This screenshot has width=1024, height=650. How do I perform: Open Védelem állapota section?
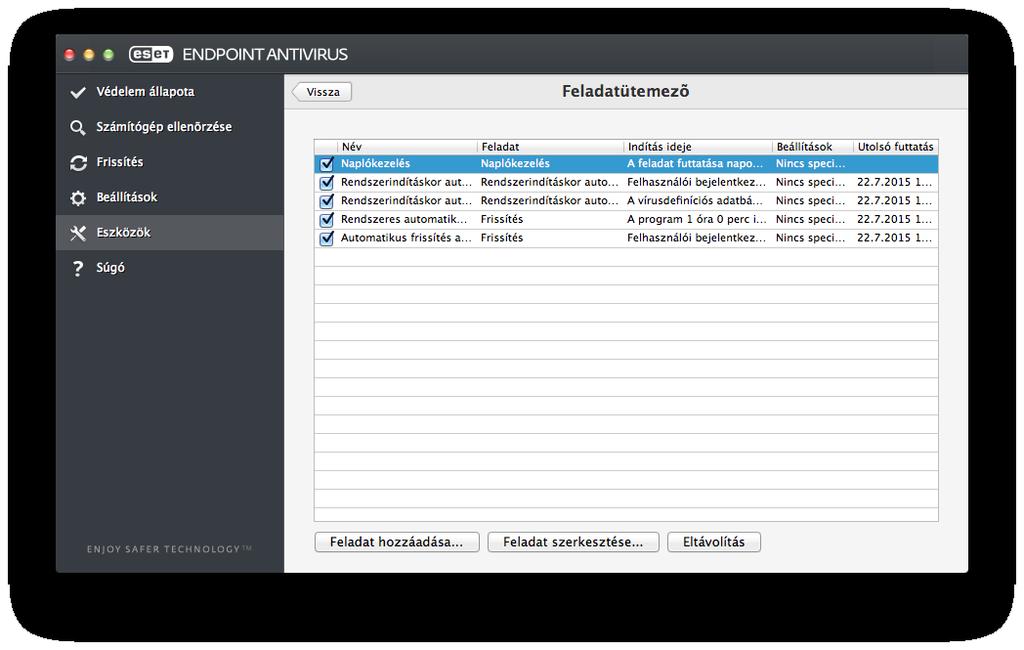coord(170,92)
